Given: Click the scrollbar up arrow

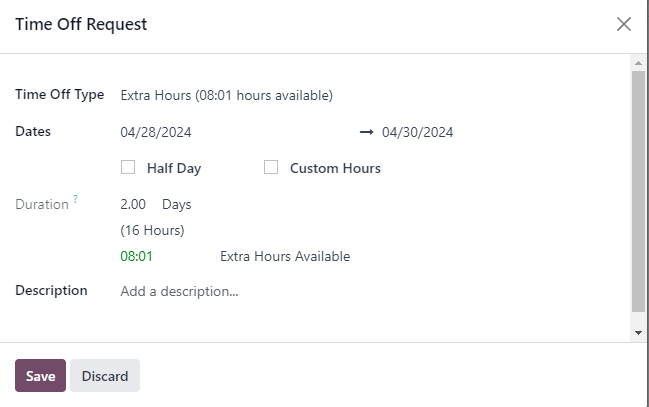Looking at the screenshot, I should 638,63.
